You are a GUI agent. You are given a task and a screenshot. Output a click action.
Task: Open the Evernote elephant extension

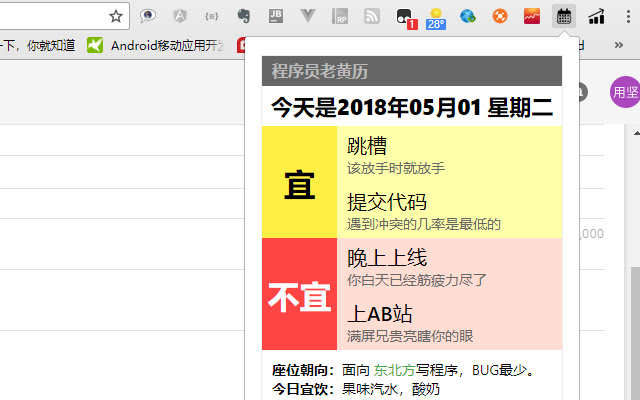pyautogui.click(x=244, y=16)
